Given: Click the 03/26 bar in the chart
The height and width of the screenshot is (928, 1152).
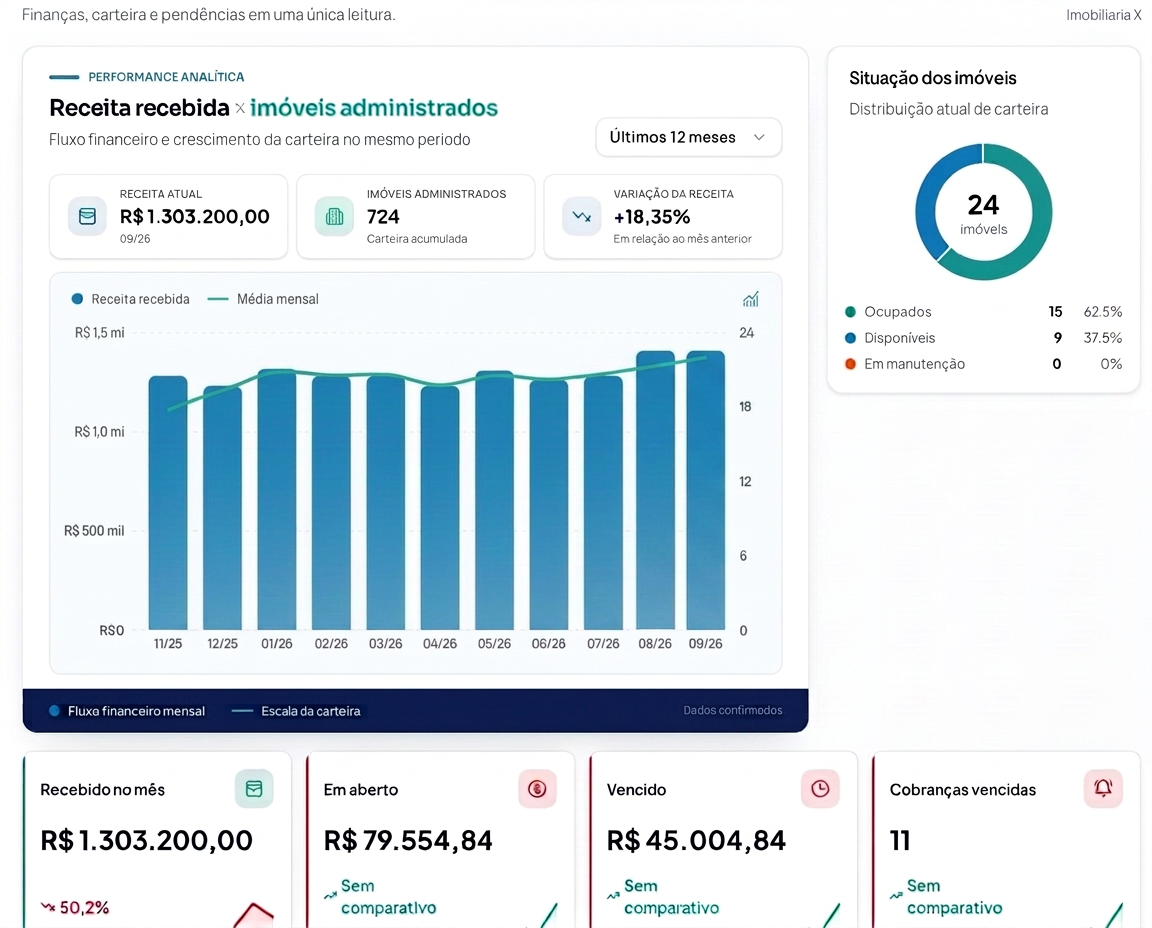Looking at the screenshot, I should point(386,503).
